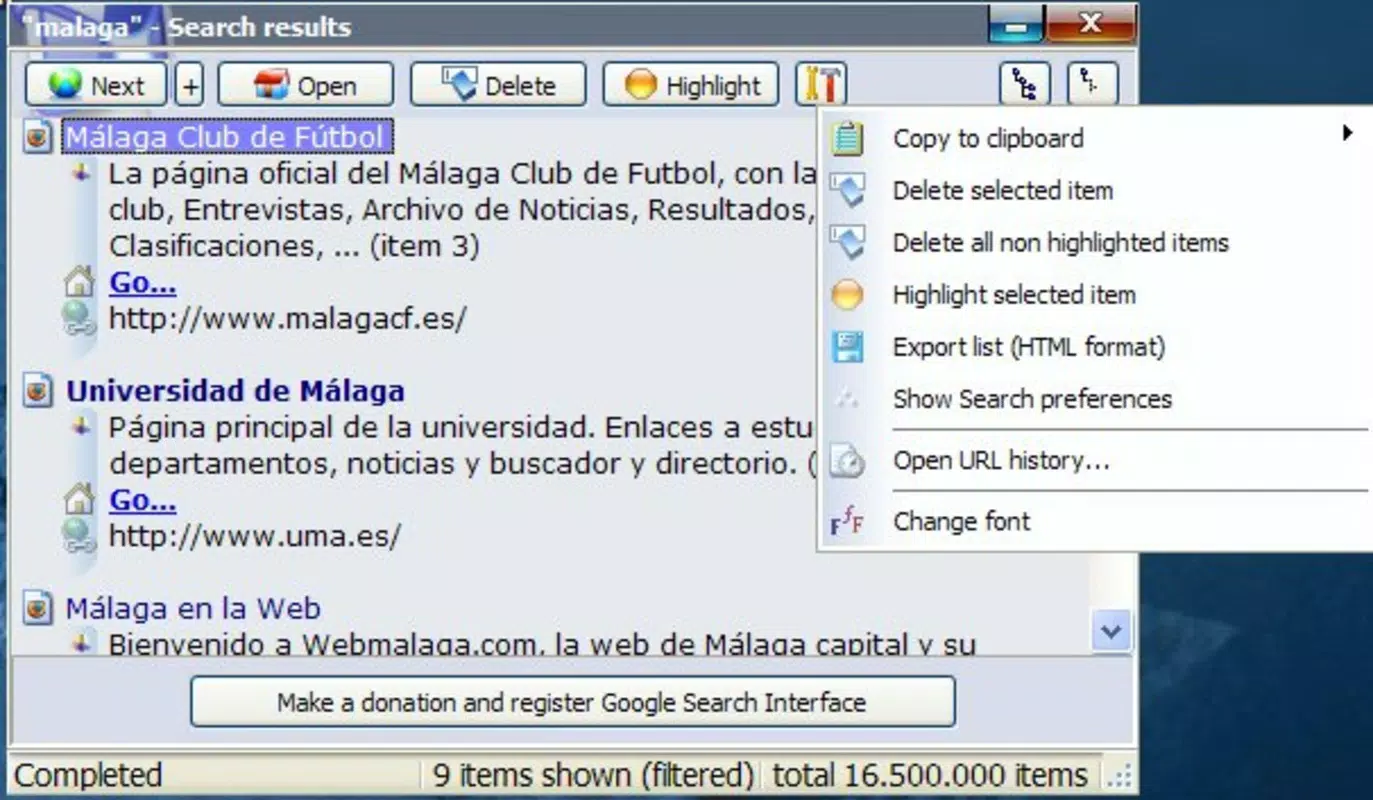Click the globe icon on Next button

[65, 85]
